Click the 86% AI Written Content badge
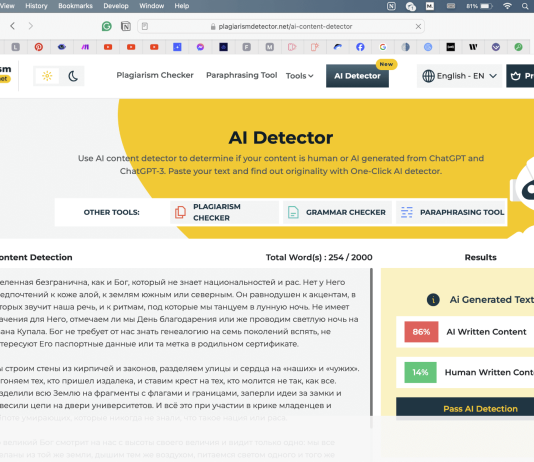Viewport: 534px width, 462px height. [x=421, y=332]
